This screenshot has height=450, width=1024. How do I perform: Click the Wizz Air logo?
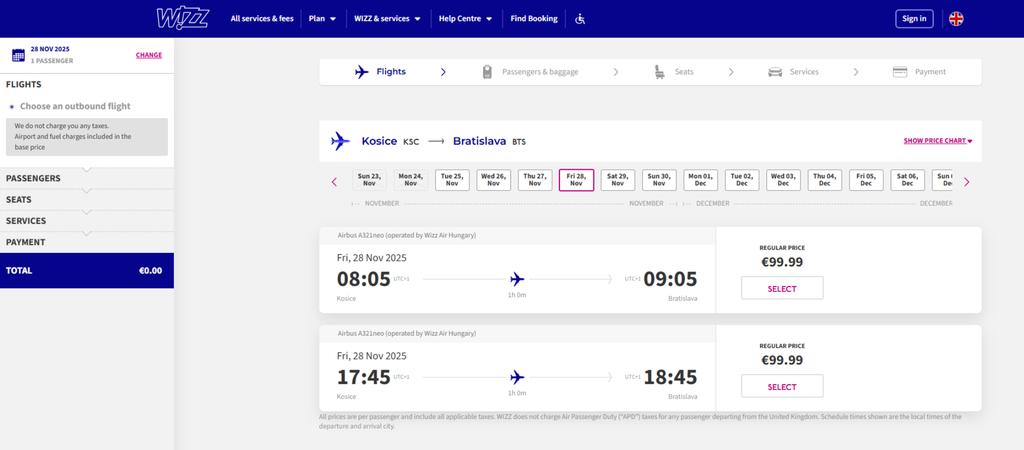tap(181, 18)
